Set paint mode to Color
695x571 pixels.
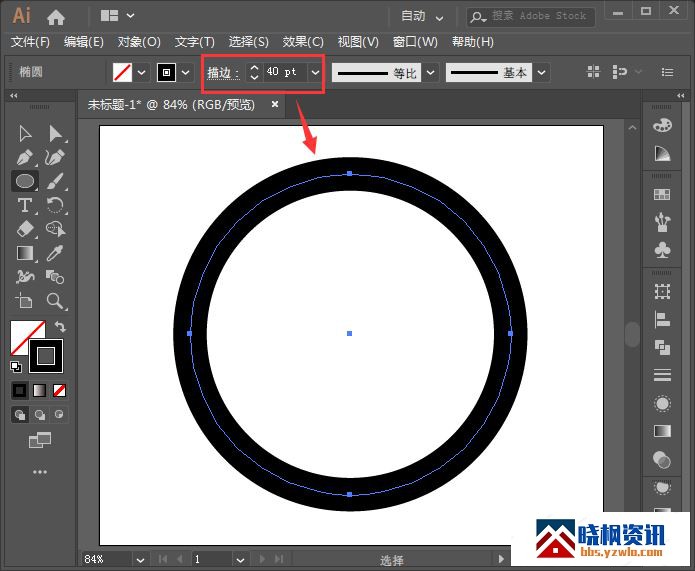click(20, 391)
